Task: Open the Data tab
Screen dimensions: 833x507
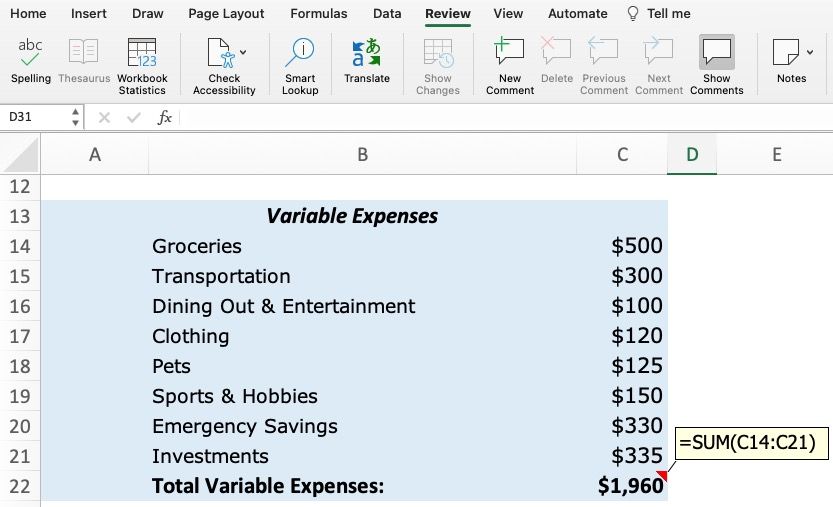Action: (387, 14)
